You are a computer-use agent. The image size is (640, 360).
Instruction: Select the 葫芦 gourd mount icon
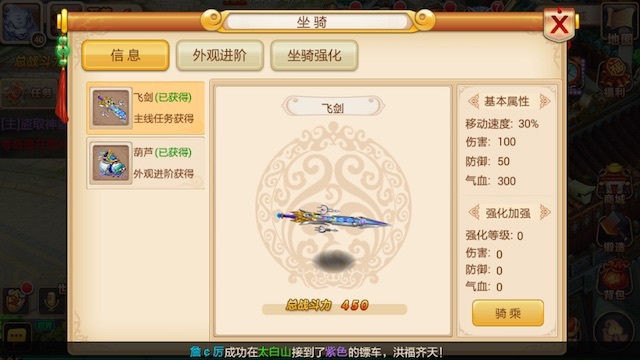(x=111, y=163)
